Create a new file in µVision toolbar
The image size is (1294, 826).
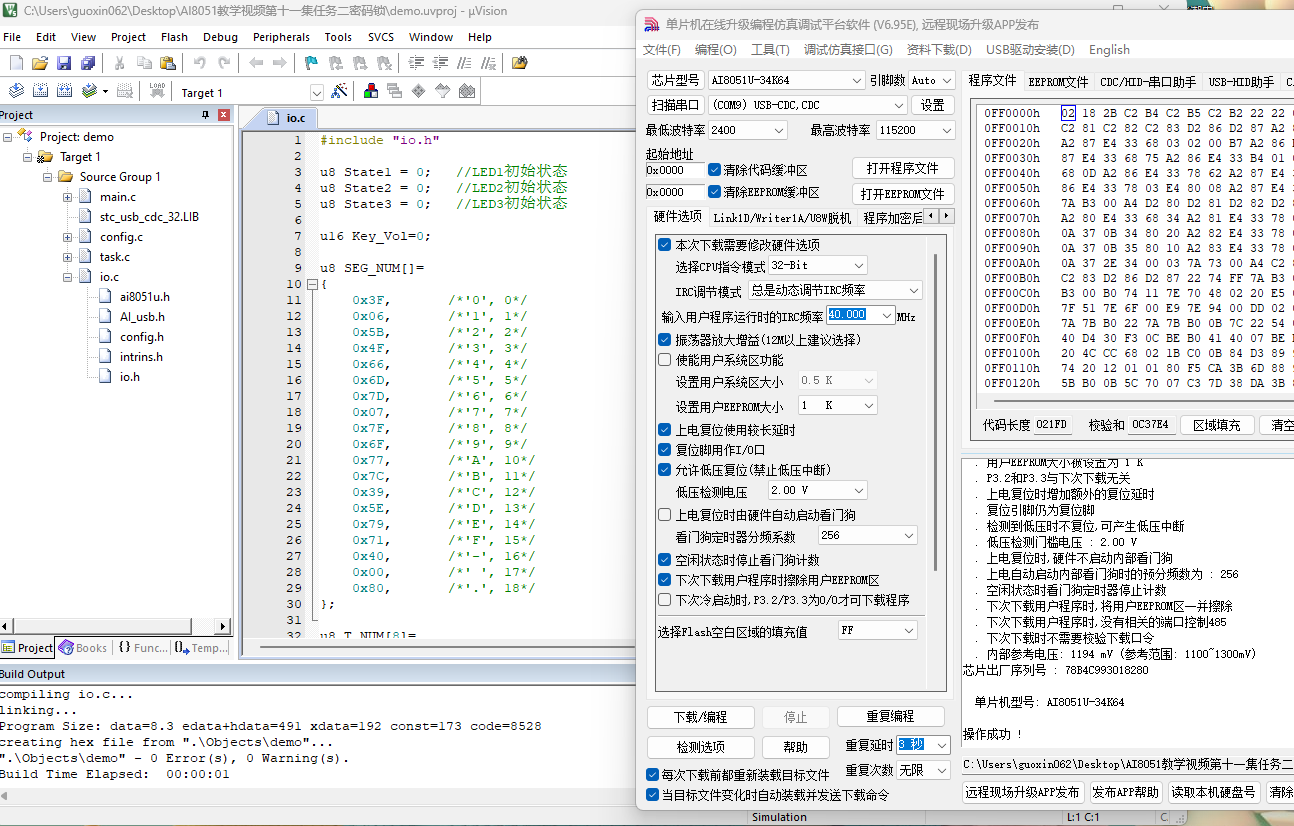coord(15,63)
